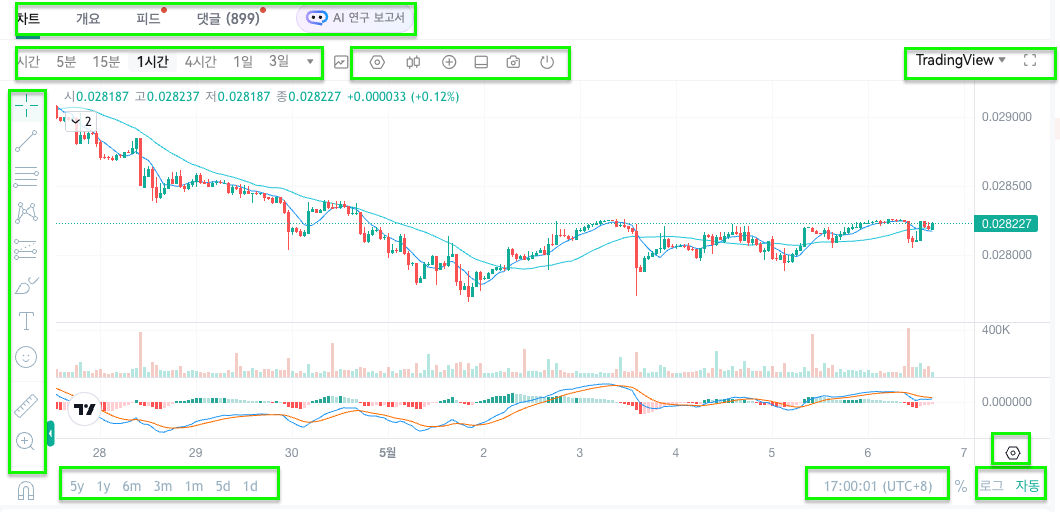The height and width of the screenshot is (512, 1060).
Task: Open candlestick chart type icon
Action: tap(413, 62)
